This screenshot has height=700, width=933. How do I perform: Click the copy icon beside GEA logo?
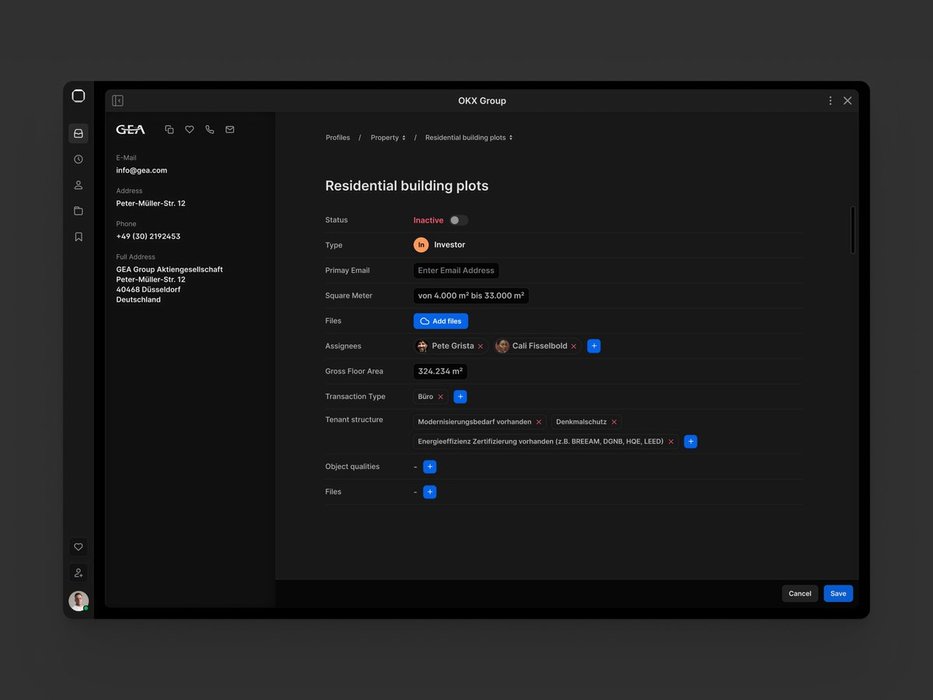(169, 129)
